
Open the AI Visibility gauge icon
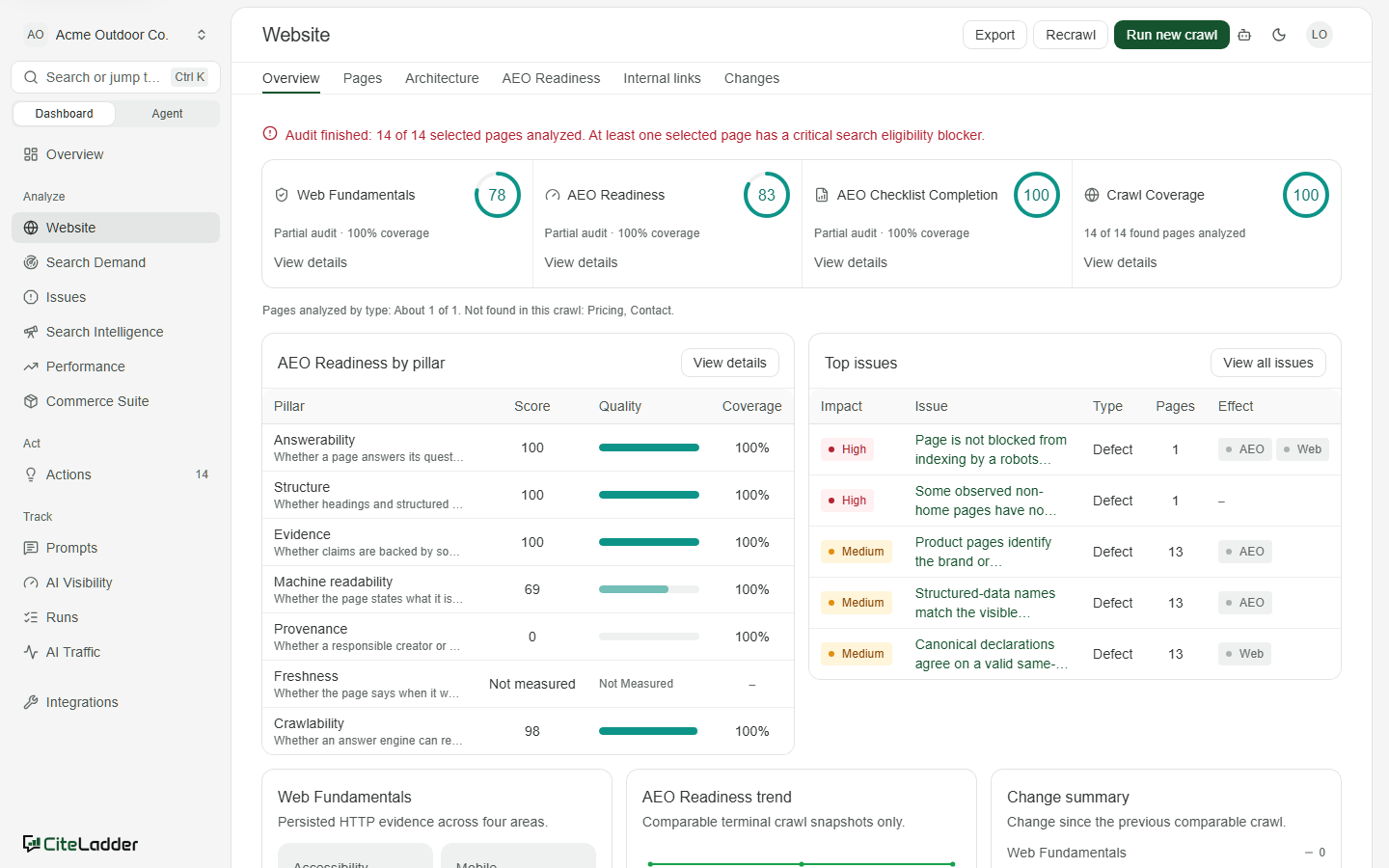point(31,583)
